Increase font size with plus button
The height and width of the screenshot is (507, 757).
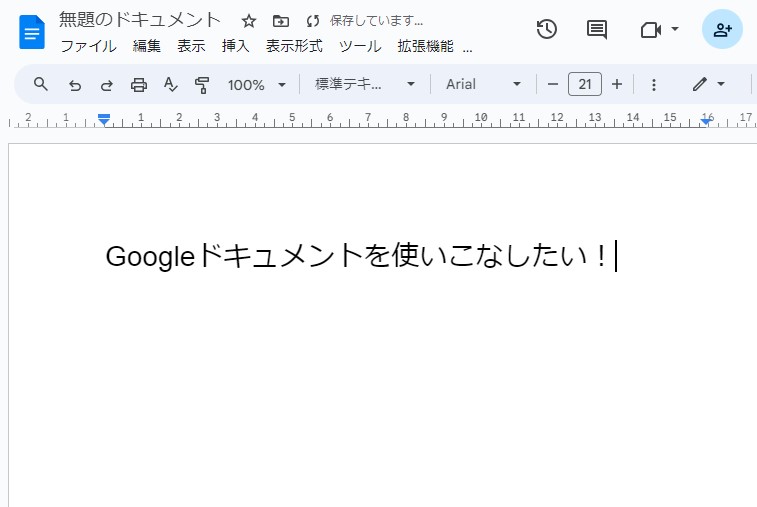tap(617, 84)
